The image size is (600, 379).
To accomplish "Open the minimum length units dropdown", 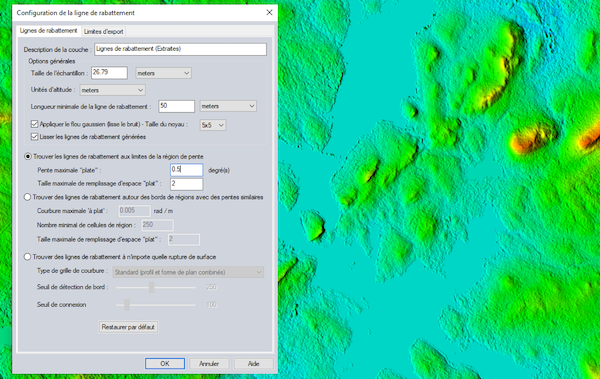I will (228, 106).
